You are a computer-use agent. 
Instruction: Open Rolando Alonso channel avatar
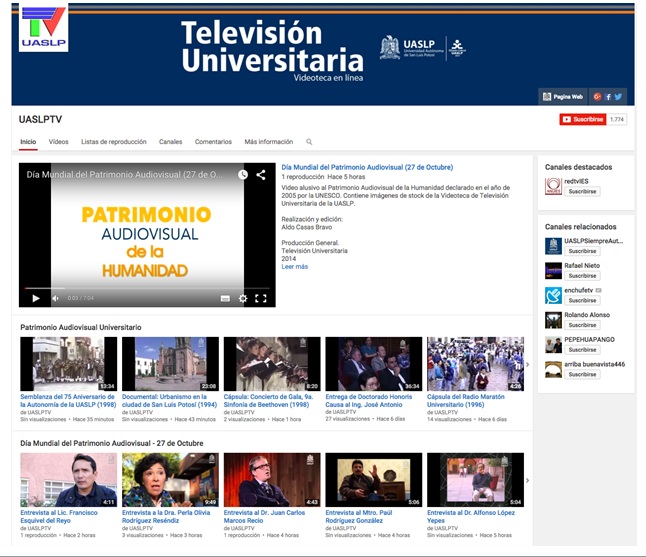click(x=553, y=320)
